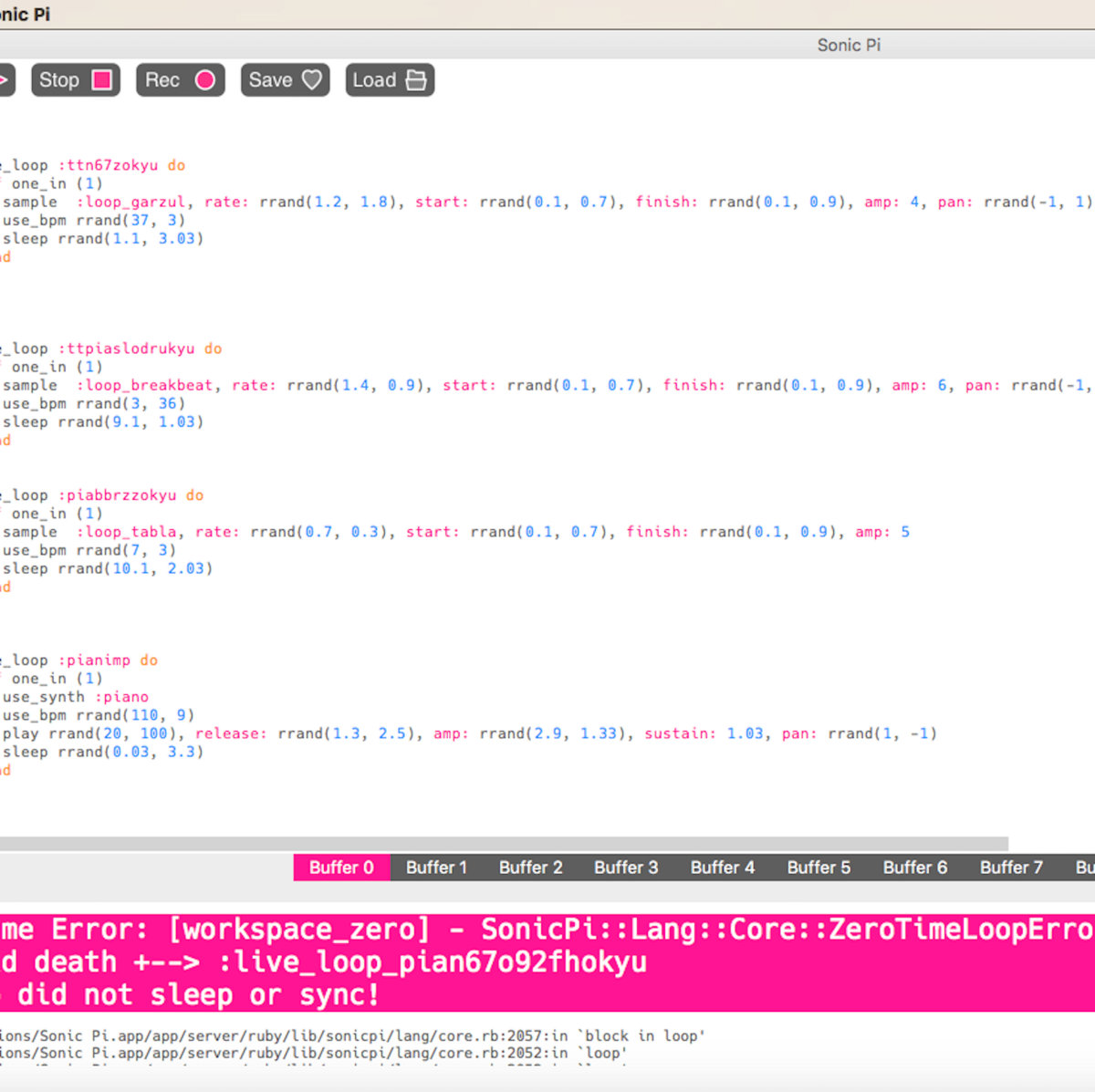Click the :loop_breakbeat sample name in code
1095x1092 pixels.
coord(149,385)
